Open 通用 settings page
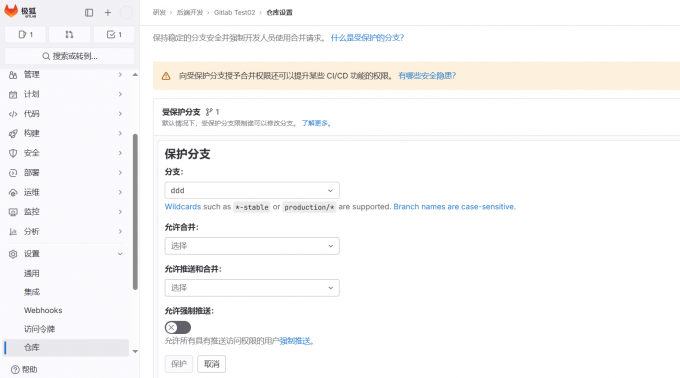This screenshot has width=680, height=378. point(31,273)
